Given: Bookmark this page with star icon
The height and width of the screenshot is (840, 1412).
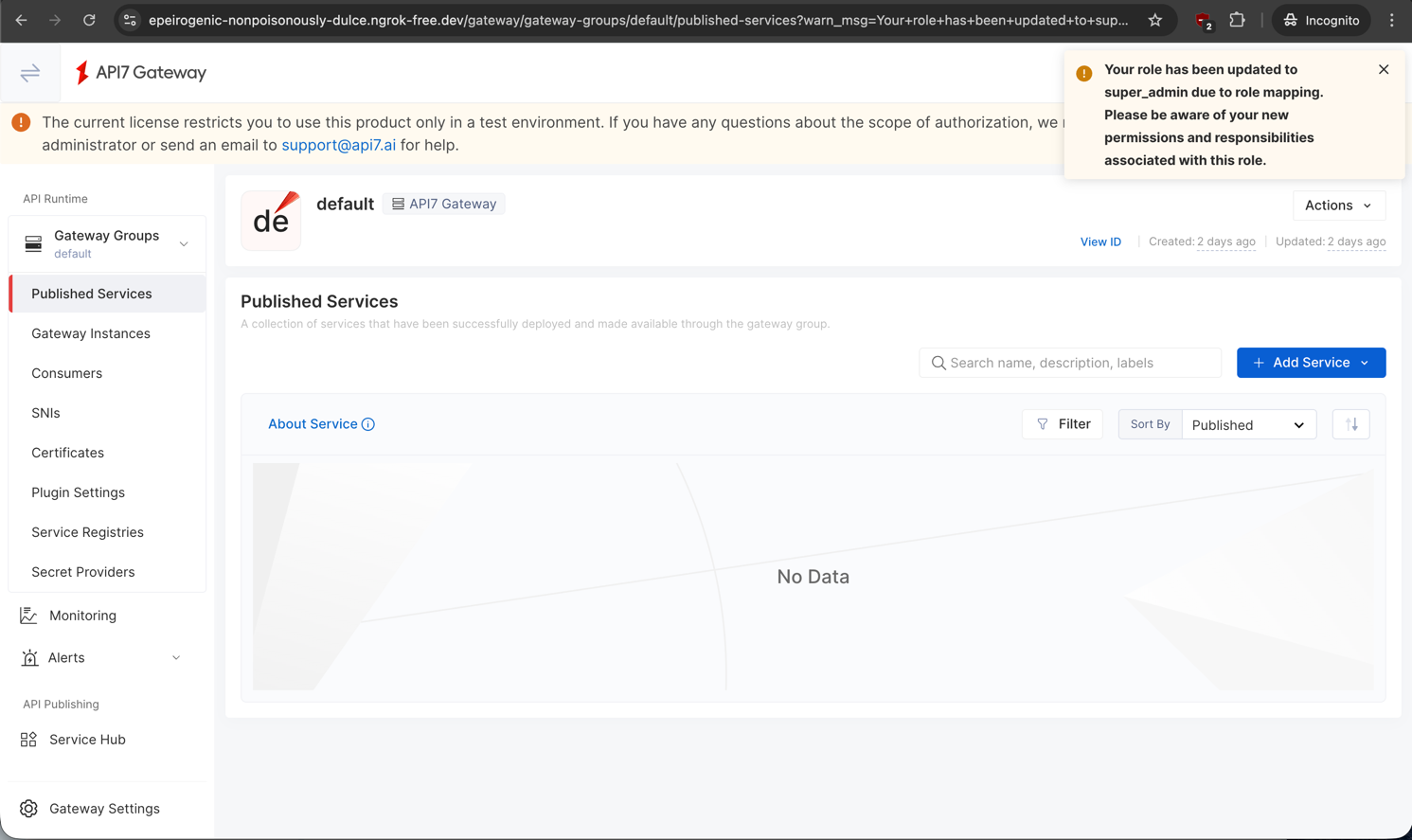Looking at the screenshot, I should pyautogui.click(x=1154, y=20).
